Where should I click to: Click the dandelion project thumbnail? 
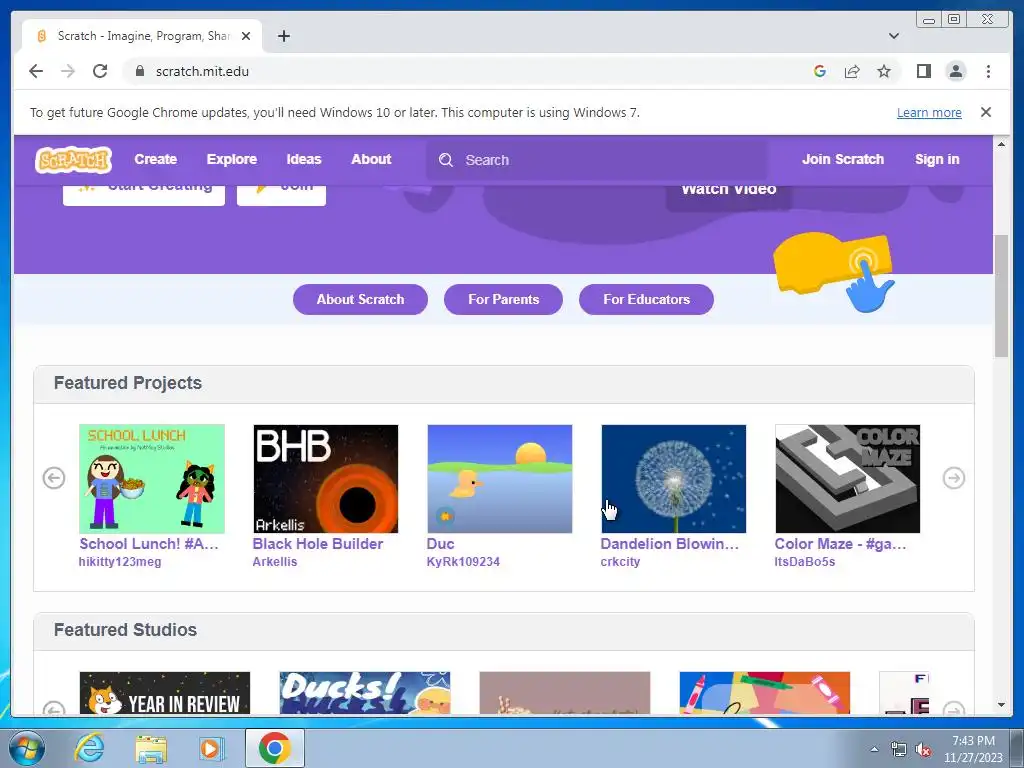point(673,479)
